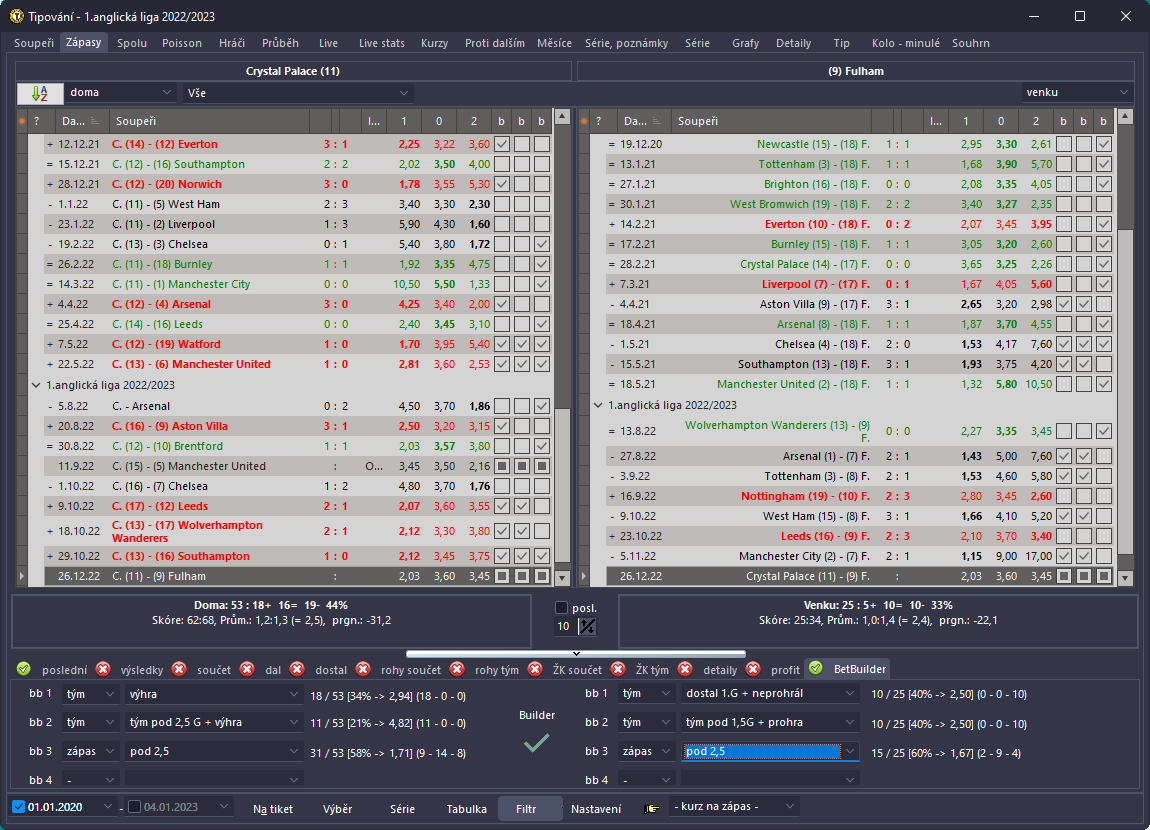
Task: Open the Kurzy tab
Action: [x=434, y=43]
